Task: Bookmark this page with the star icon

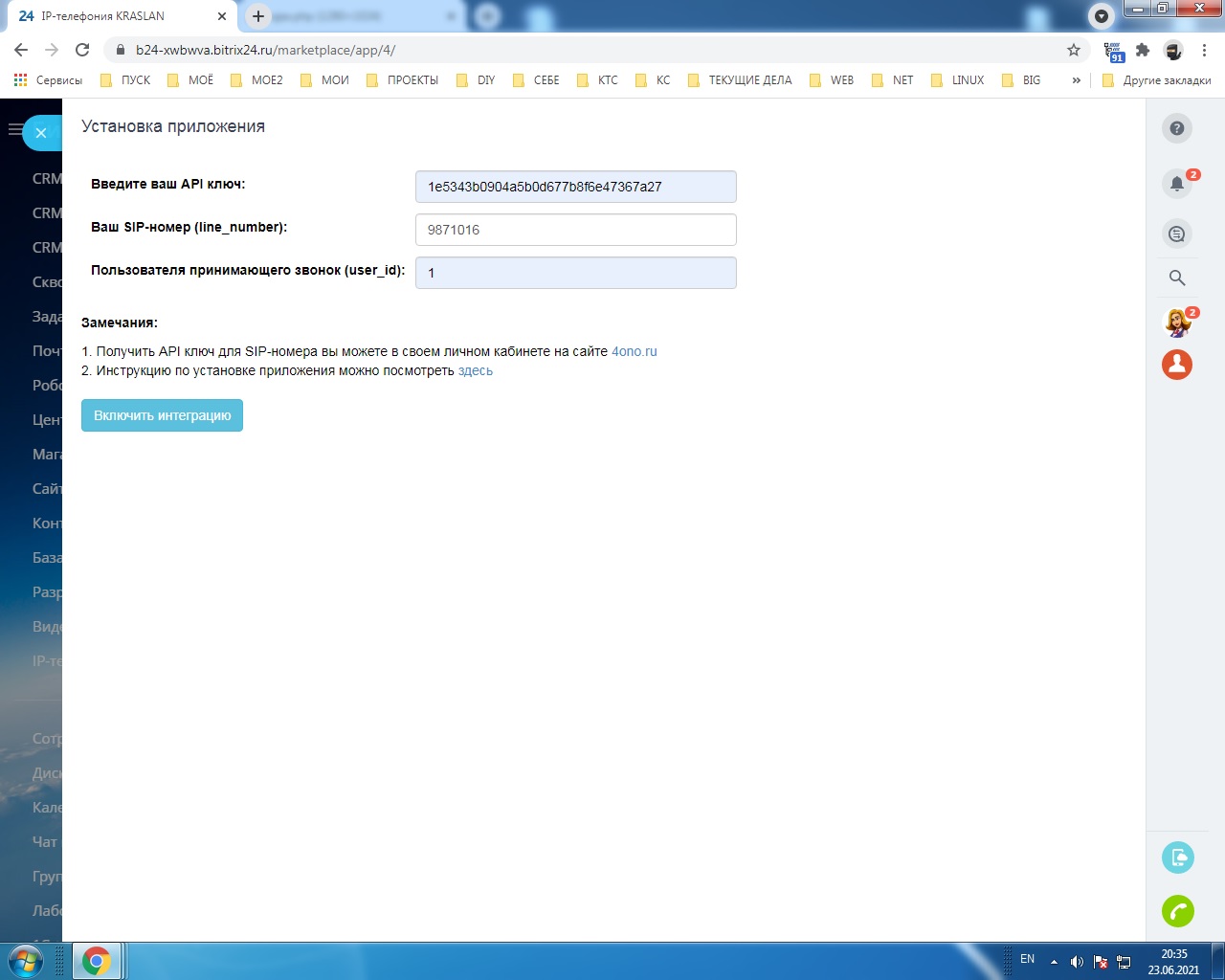Action: [x=1074, y=50]
